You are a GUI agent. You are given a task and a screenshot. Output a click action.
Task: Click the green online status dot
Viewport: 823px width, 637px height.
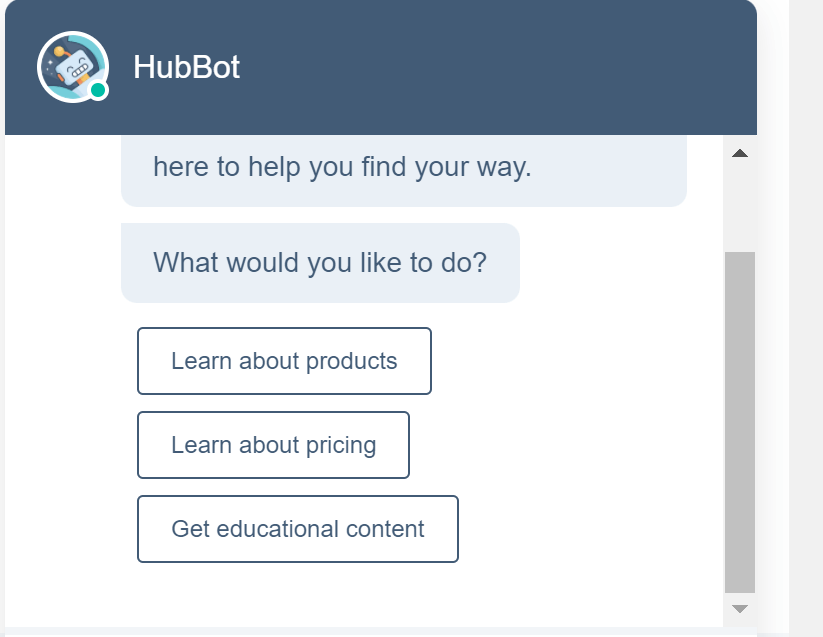click(98, 91)
